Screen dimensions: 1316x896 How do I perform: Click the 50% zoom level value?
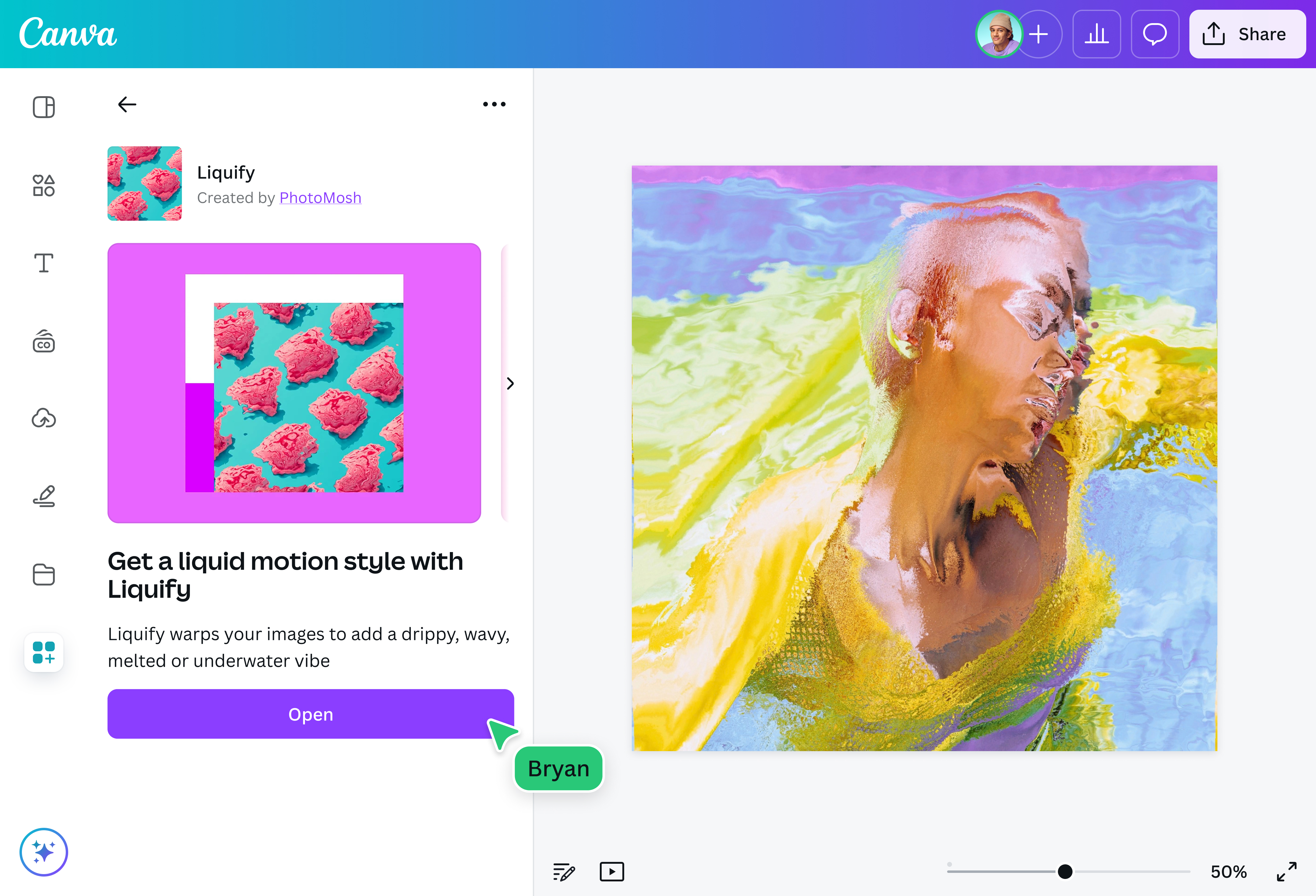(1228, 872)
